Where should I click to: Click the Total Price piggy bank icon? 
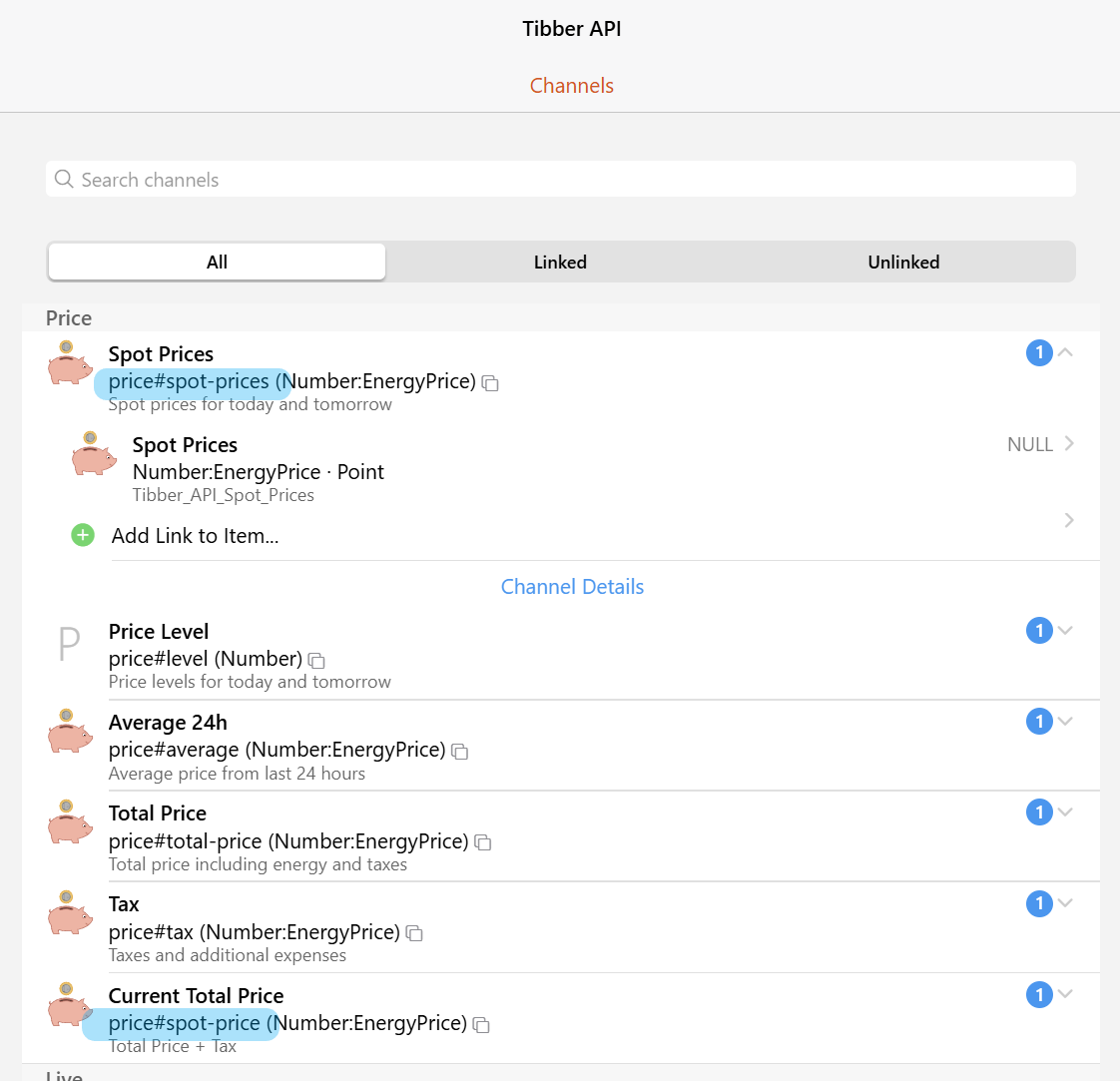coord(70,821)
